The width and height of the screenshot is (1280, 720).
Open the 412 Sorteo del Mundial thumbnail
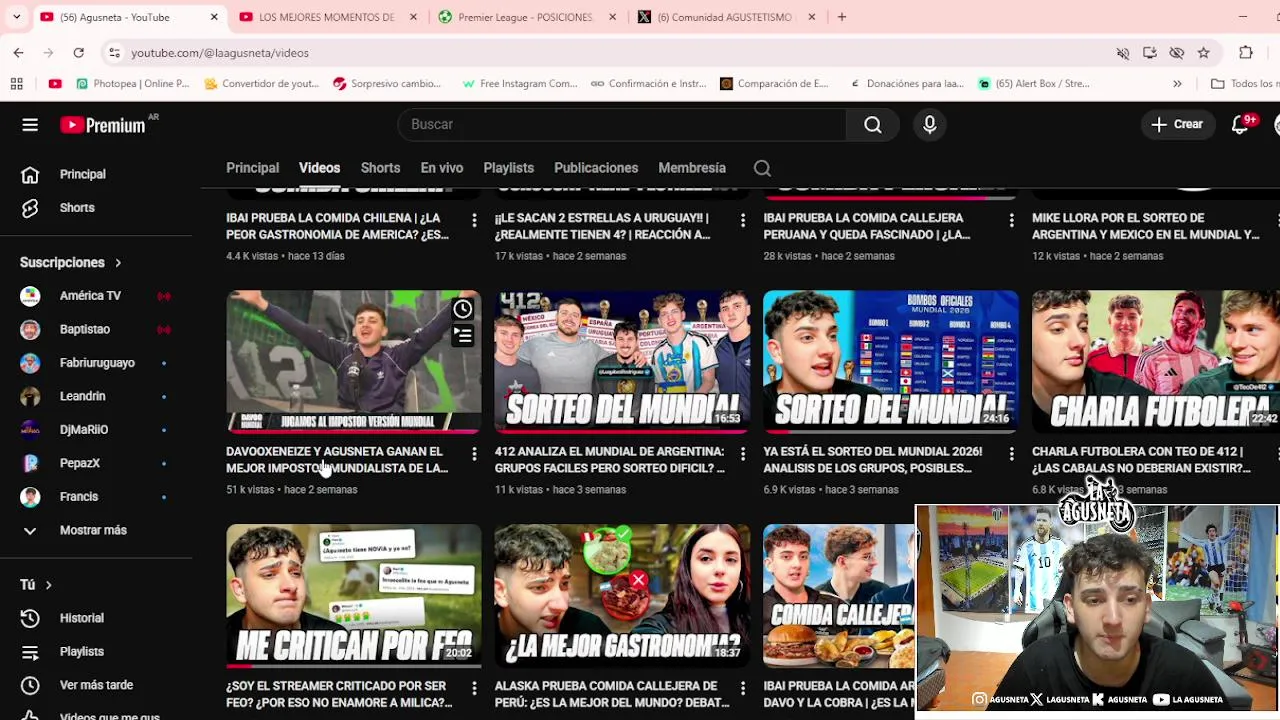tap(622, 362)
